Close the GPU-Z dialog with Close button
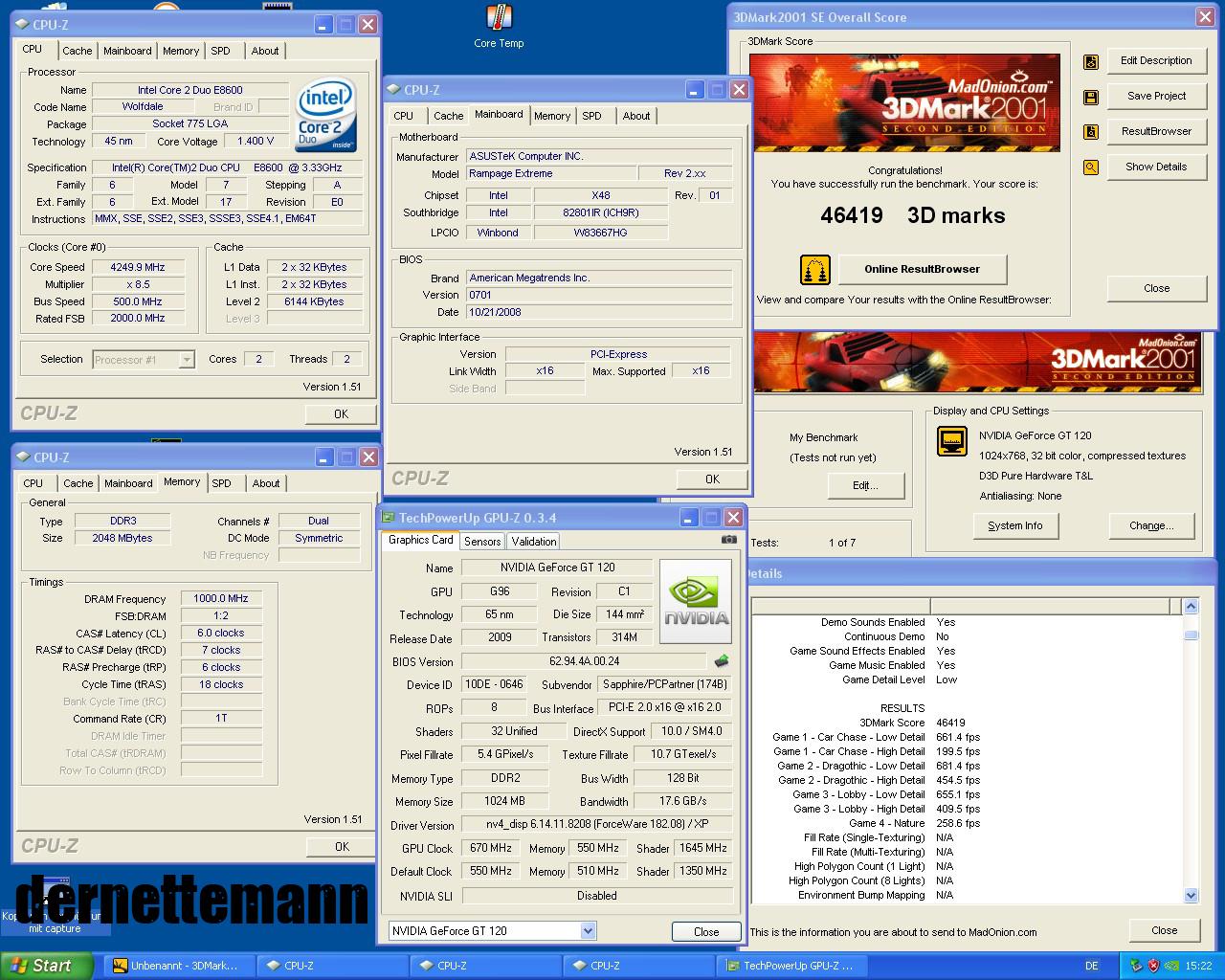 click(x=706, y=931)
